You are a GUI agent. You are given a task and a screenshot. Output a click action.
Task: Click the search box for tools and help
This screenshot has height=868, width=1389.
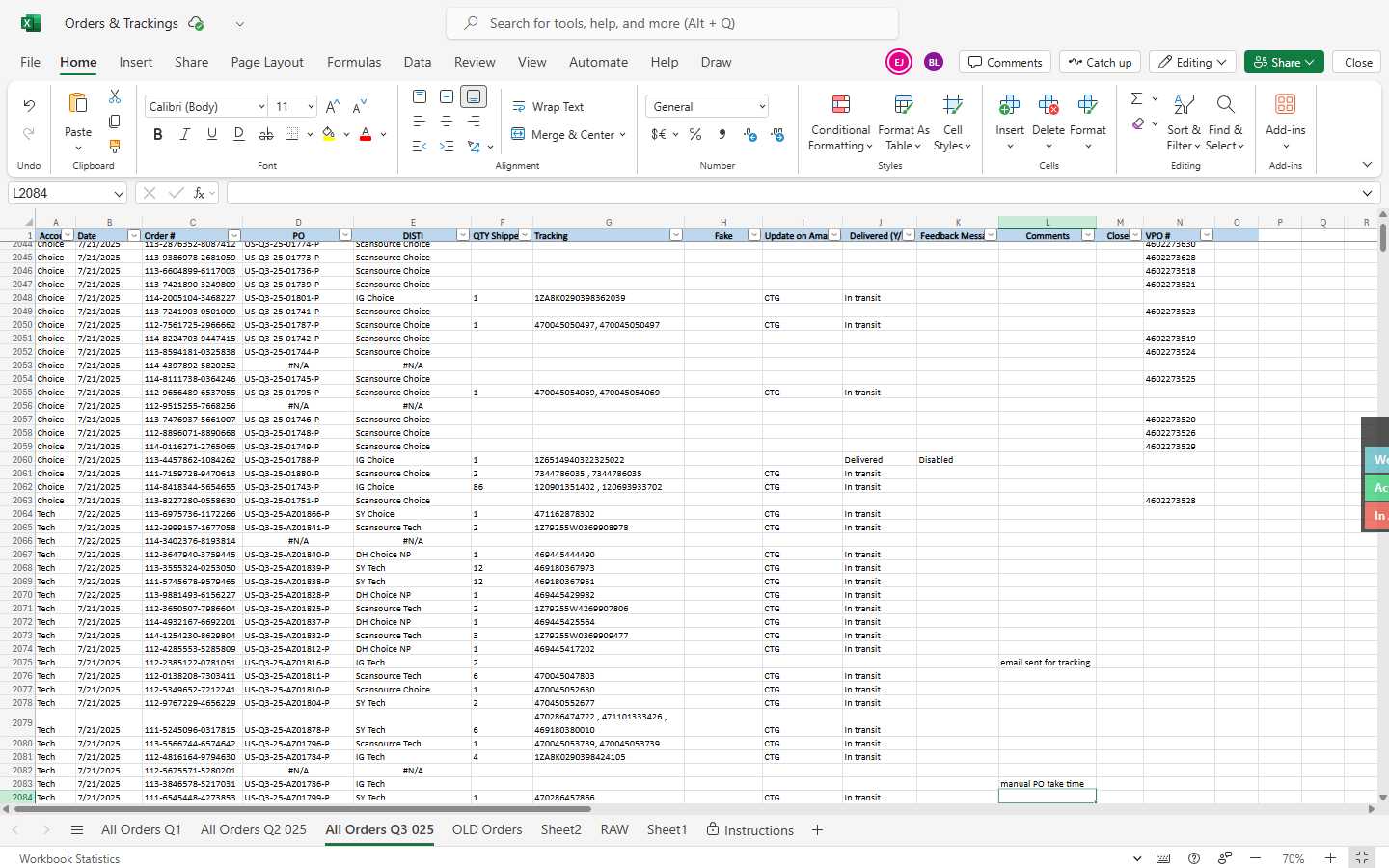point(672,23)
